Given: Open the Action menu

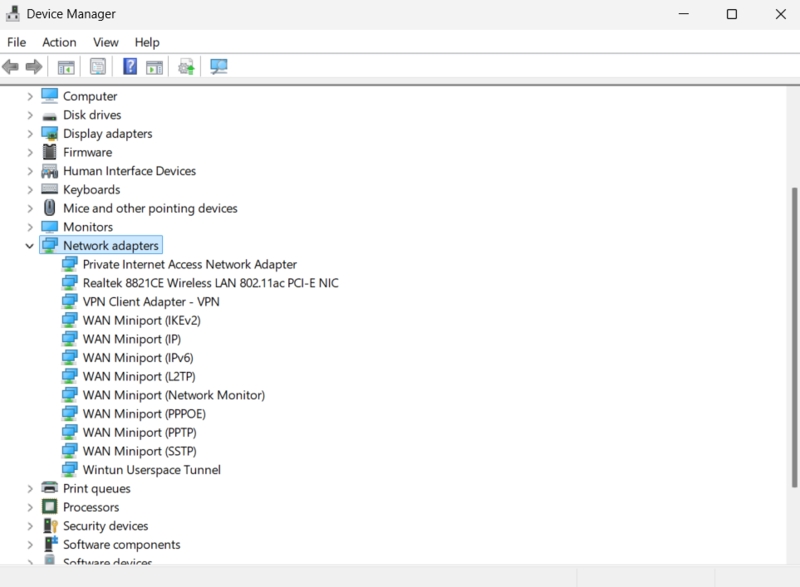Looking at the screenshot, I should pos(59,42).
